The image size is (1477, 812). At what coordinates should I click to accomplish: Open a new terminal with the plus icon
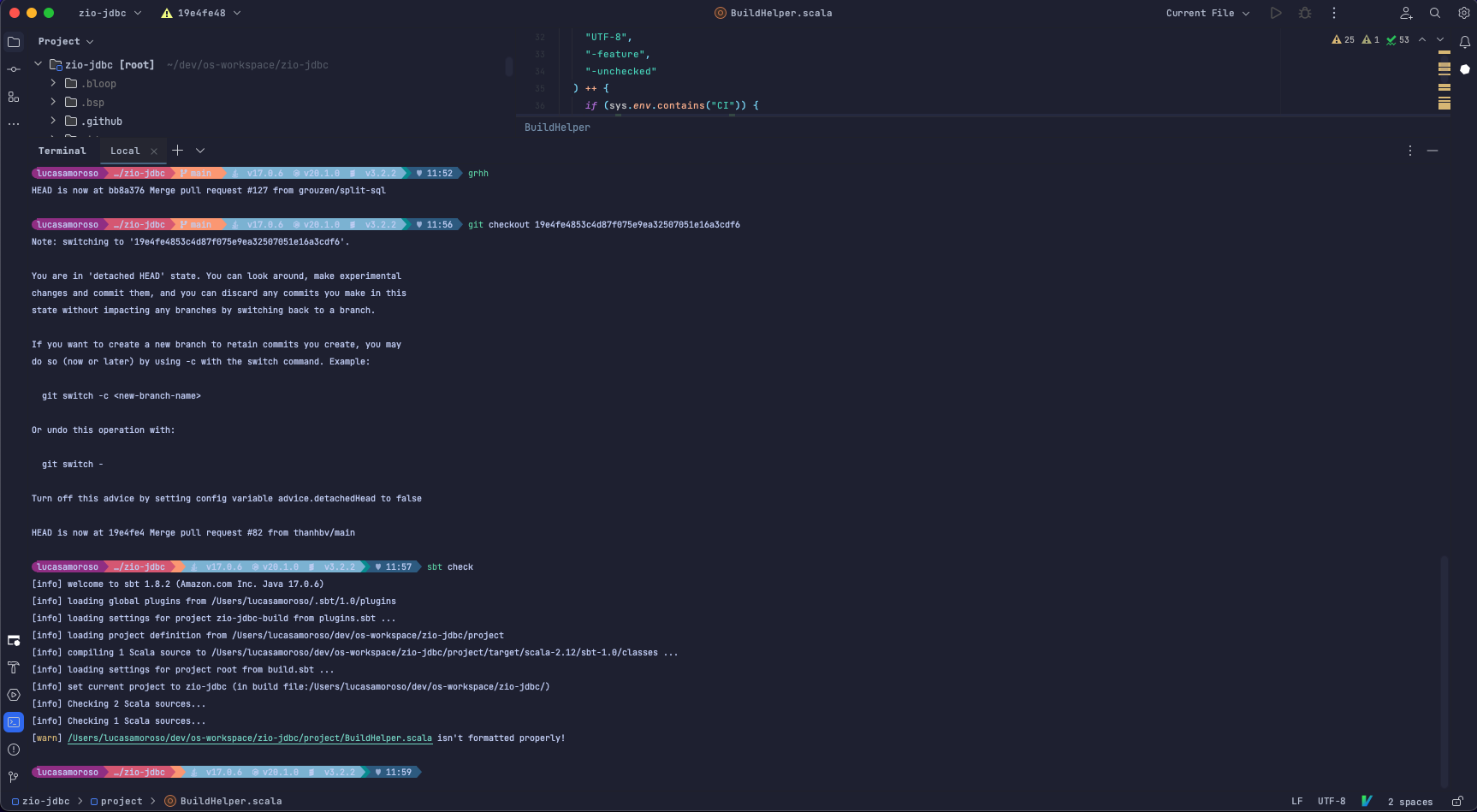click(178, 151)
